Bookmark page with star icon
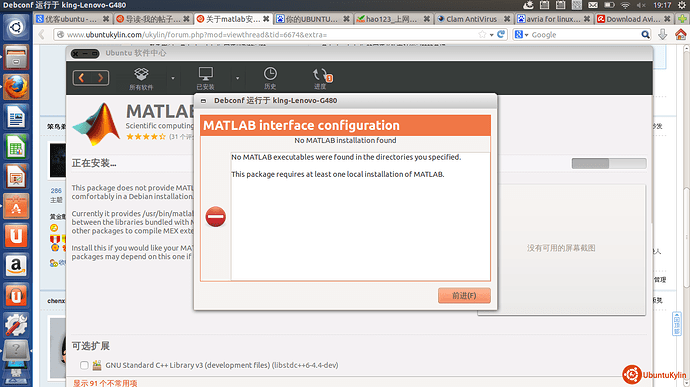 pyautogui.click(x=482, y=34)
